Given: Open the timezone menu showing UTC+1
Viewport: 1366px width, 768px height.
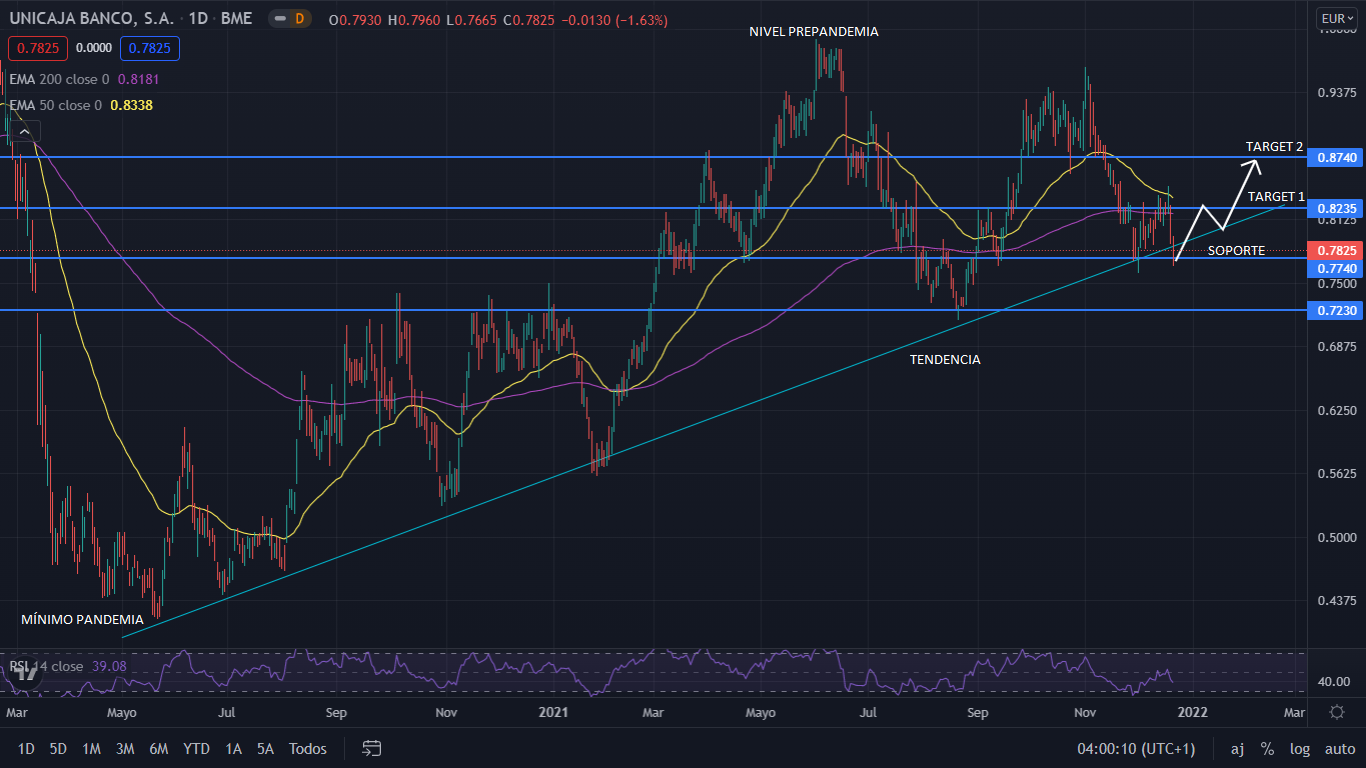Looking at the screenshot, I should (x=1135, y=748).
